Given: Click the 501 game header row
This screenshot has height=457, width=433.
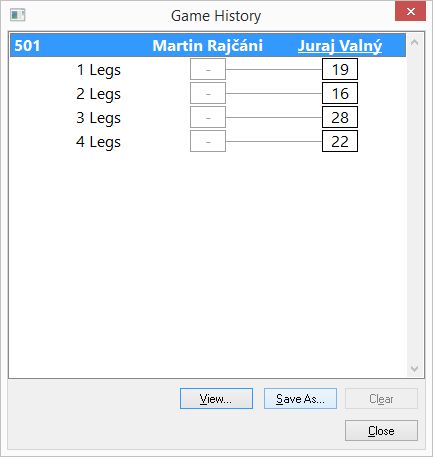Looking at the screenshot, I should (208, 45).
